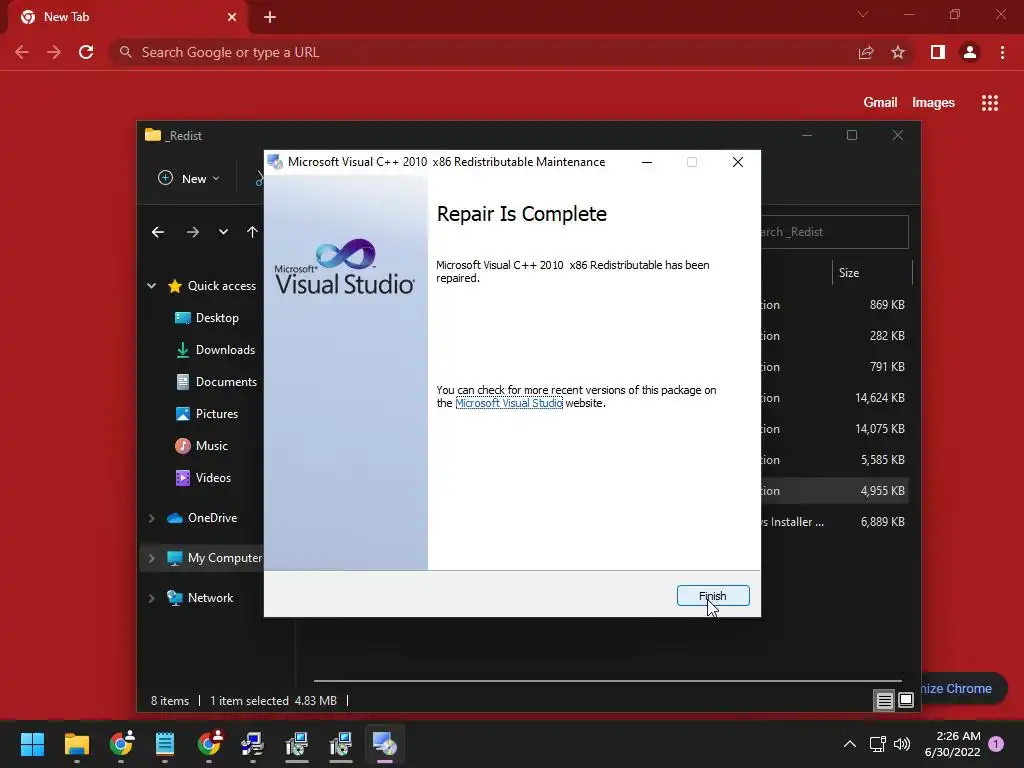
Task: Collapse the Quick access tree section
Action: tap(152, 285)
